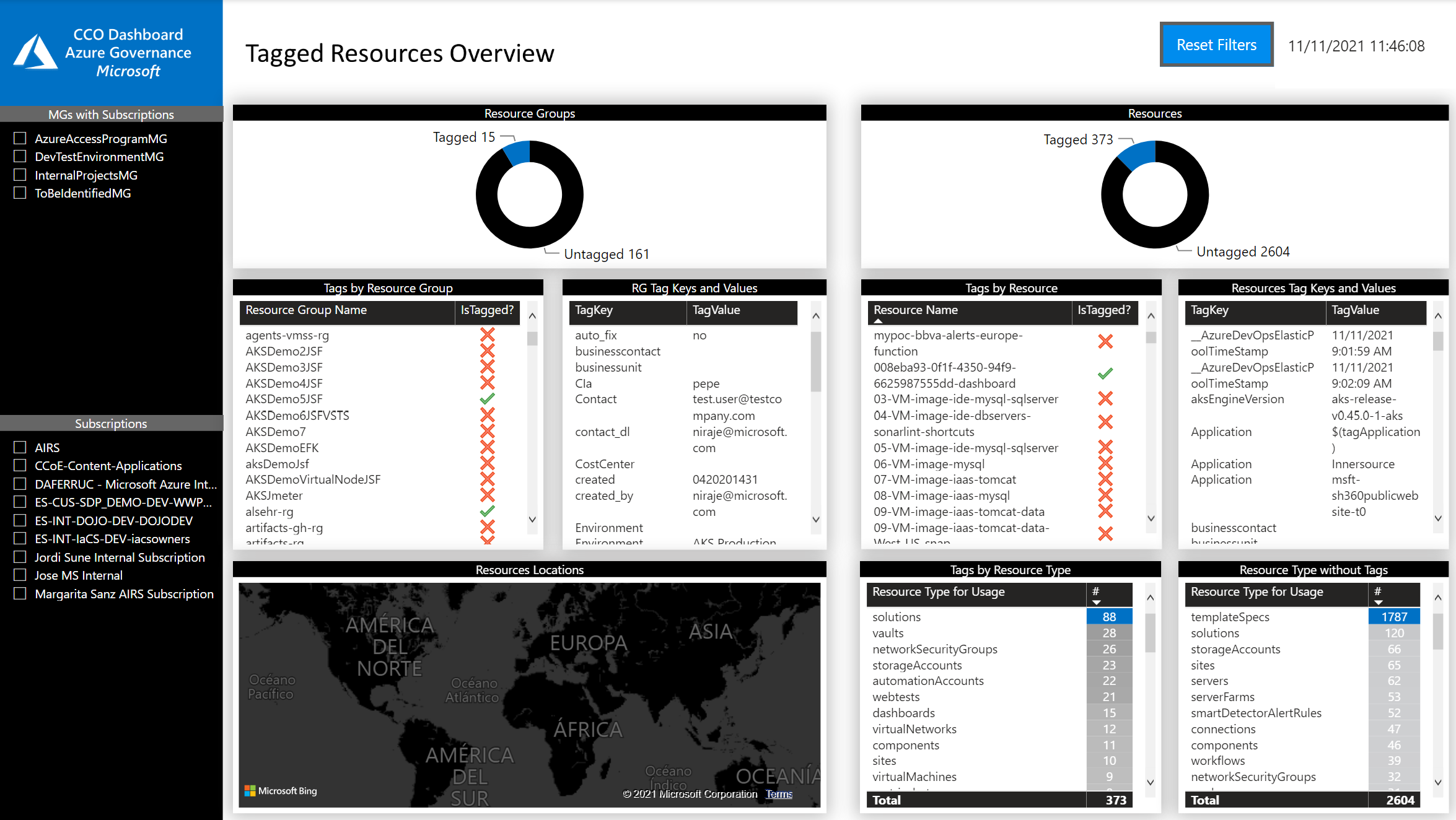
Task: Click scroll up arrow in RG Tag Keys table
Action: pos(816,316)
